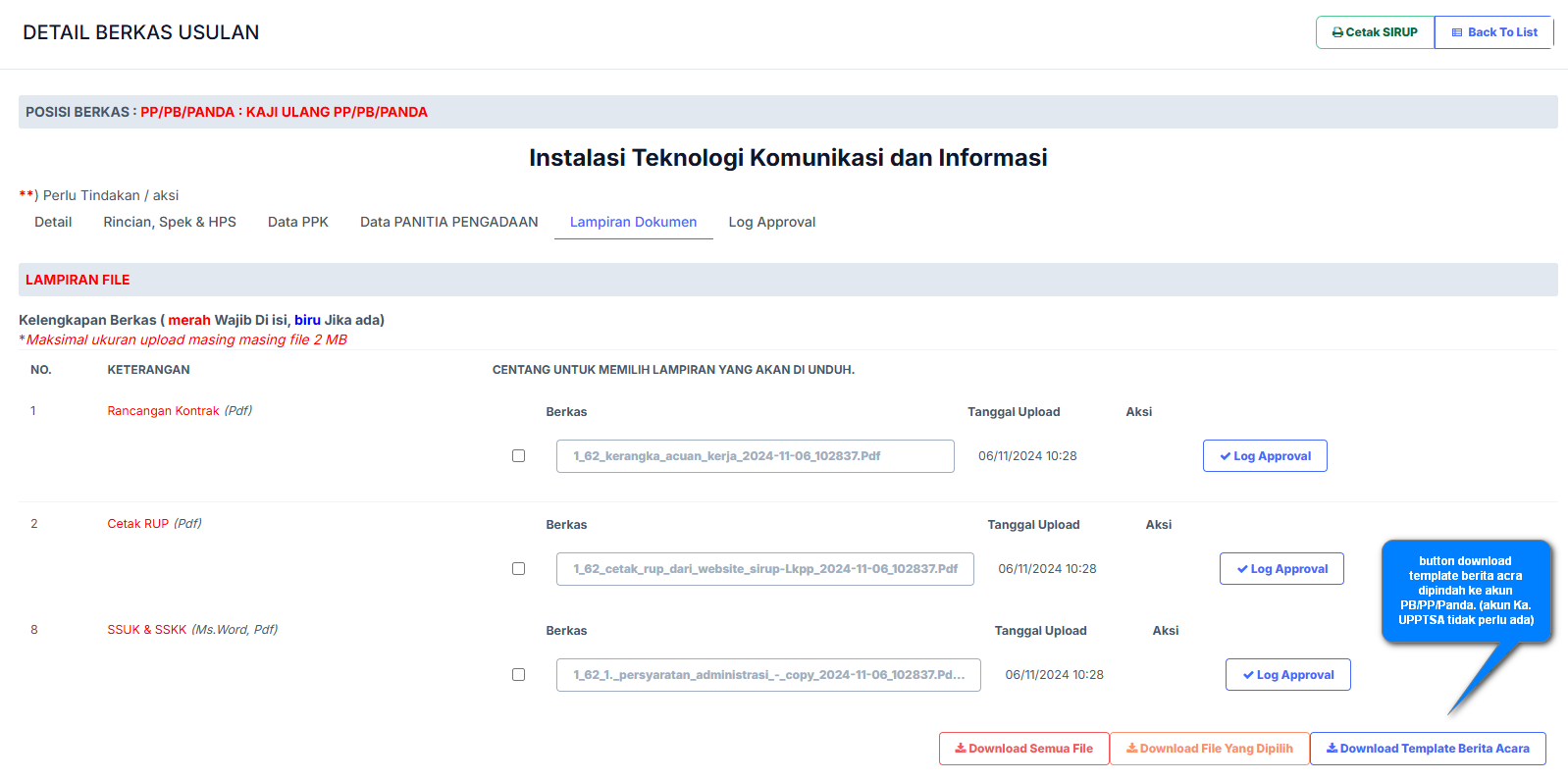Click download icon on Download Semua File

[961, 749]
